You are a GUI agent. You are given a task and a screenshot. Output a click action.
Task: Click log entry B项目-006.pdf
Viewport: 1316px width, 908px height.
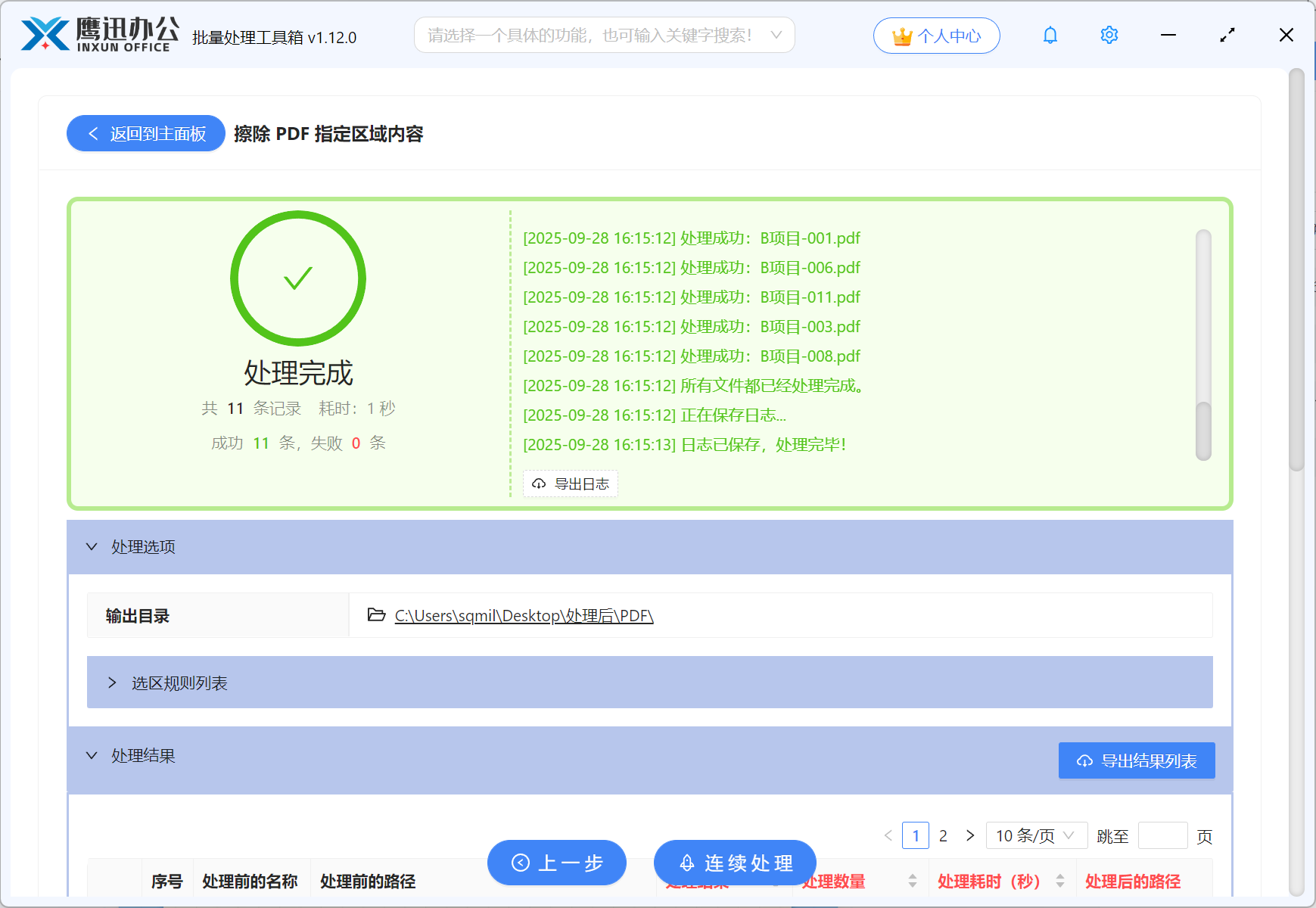coord(692,267)
